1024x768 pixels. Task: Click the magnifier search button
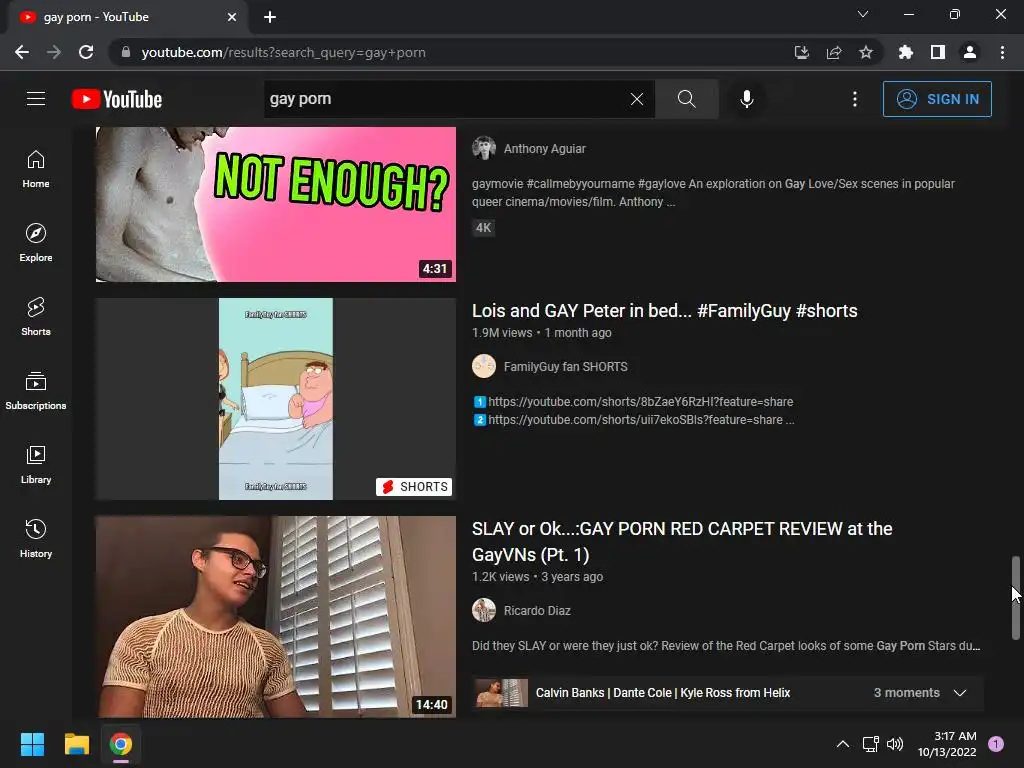[x=686, y=99]
